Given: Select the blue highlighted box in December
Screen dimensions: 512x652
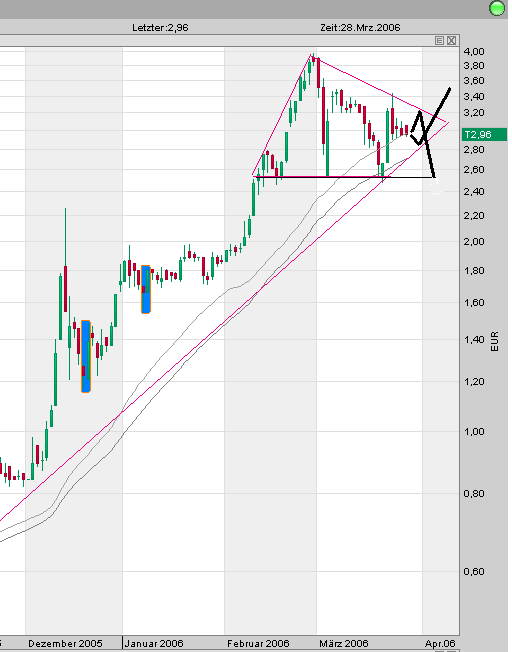Looking at the screenshot, I should [86, 356].
